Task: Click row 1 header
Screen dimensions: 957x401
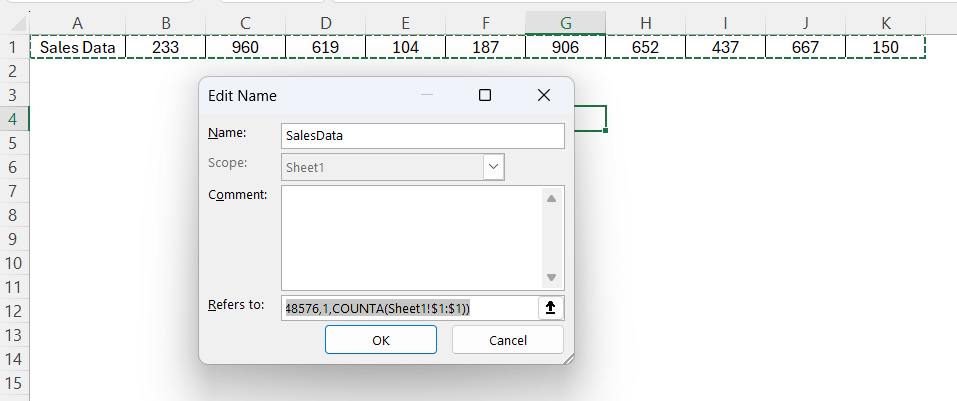Action: (14, 47)
